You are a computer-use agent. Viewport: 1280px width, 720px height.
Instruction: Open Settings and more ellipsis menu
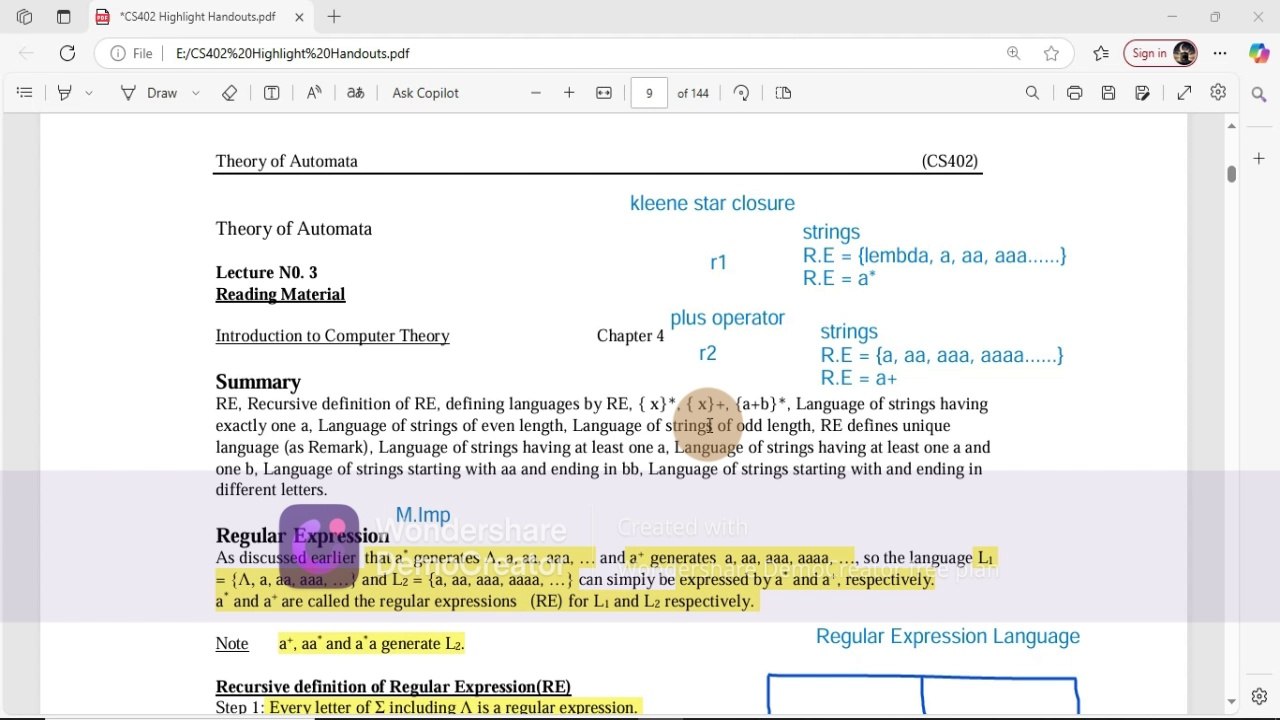pos(1220,53)
